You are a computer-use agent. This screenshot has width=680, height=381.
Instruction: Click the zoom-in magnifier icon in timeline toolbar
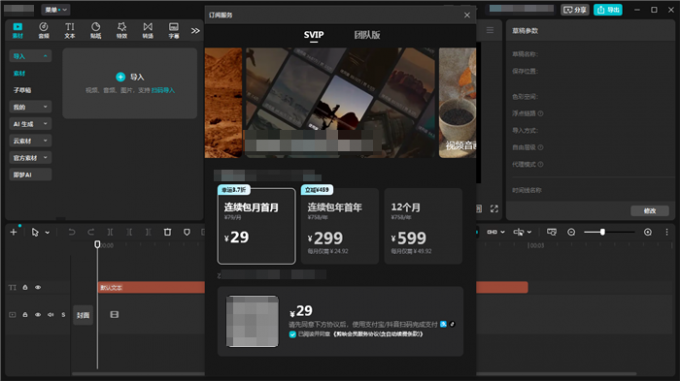(x=647, y=232)
